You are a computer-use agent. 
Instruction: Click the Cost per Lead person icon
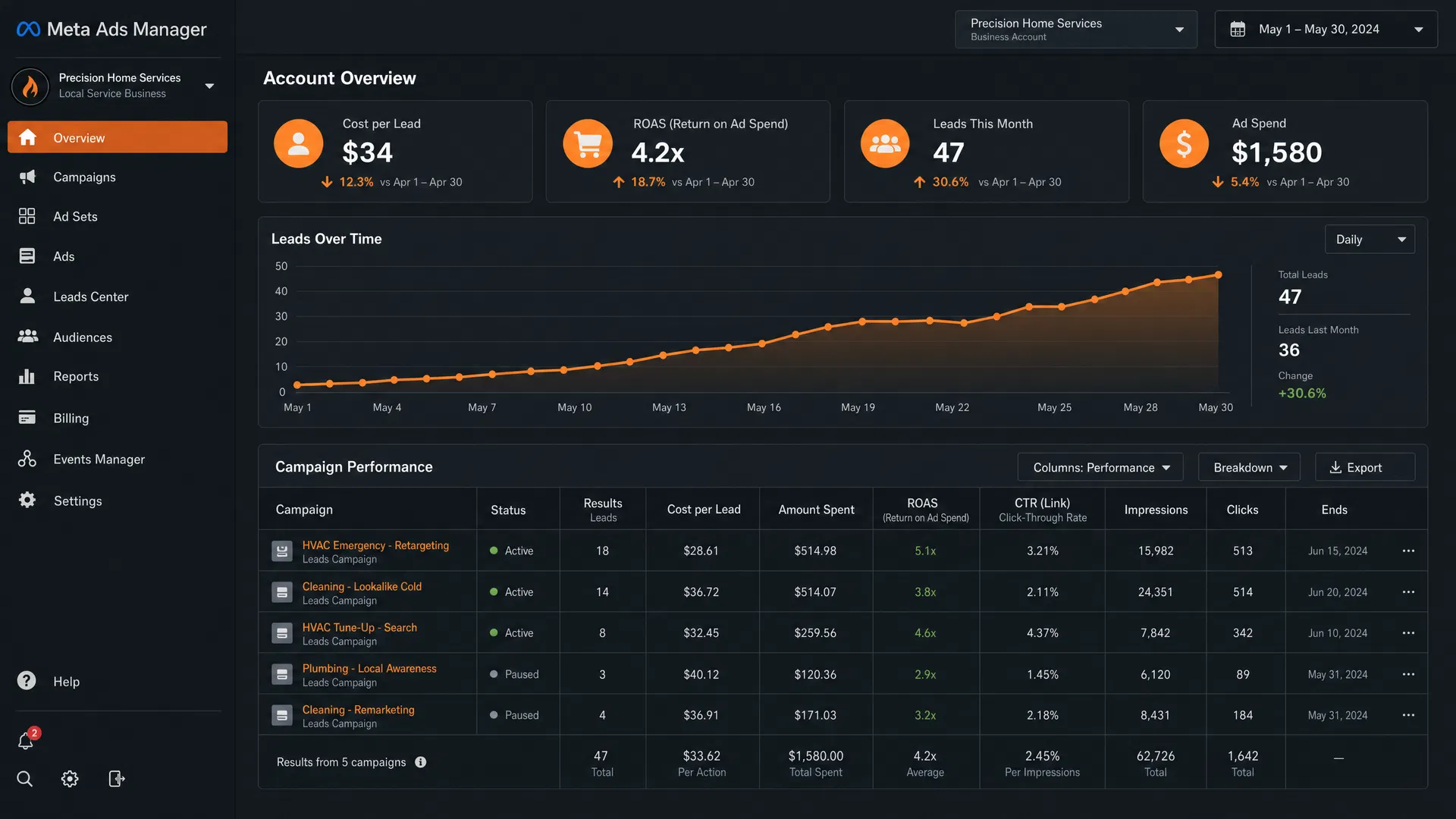299,143
